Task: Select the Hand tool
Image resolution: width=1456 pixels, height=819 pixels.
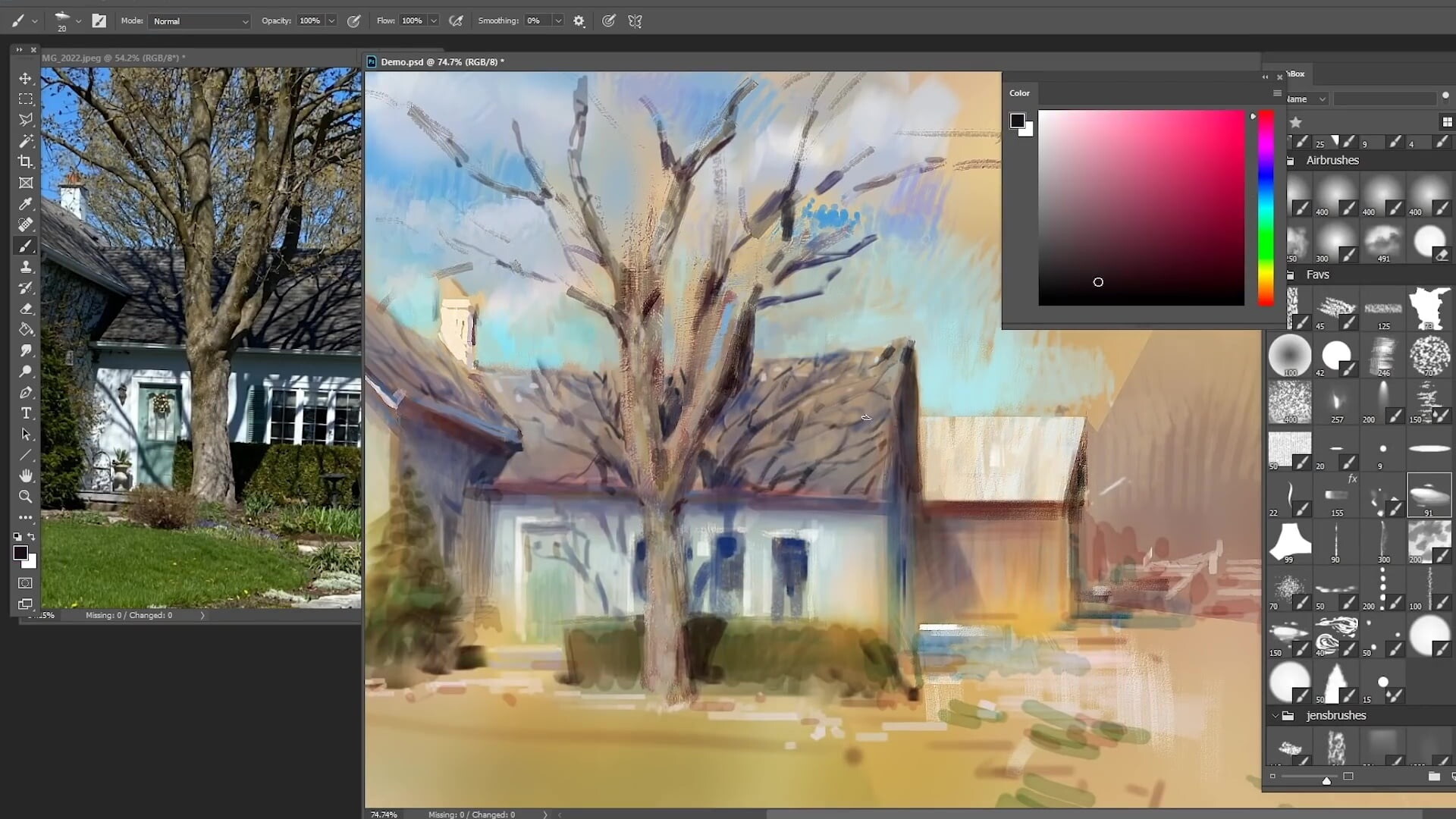Action: [26, 475]
